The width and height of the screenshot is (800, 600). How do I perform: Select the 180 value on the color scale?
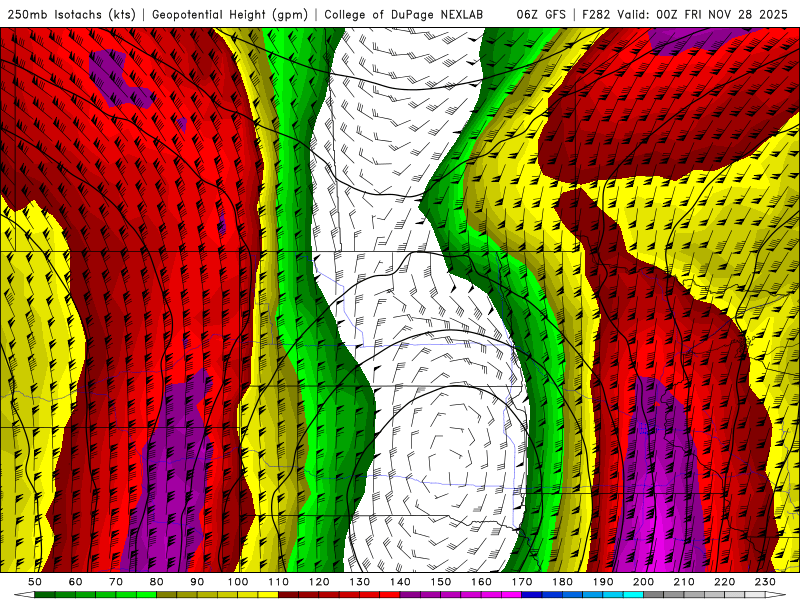(563, 582)
